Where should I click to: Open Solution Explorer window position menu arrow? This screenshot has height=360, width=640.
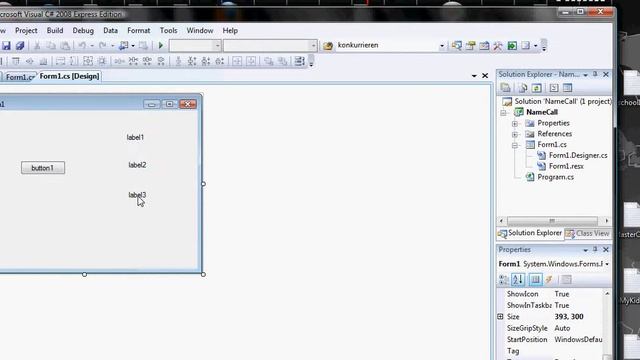pos(585,75)
